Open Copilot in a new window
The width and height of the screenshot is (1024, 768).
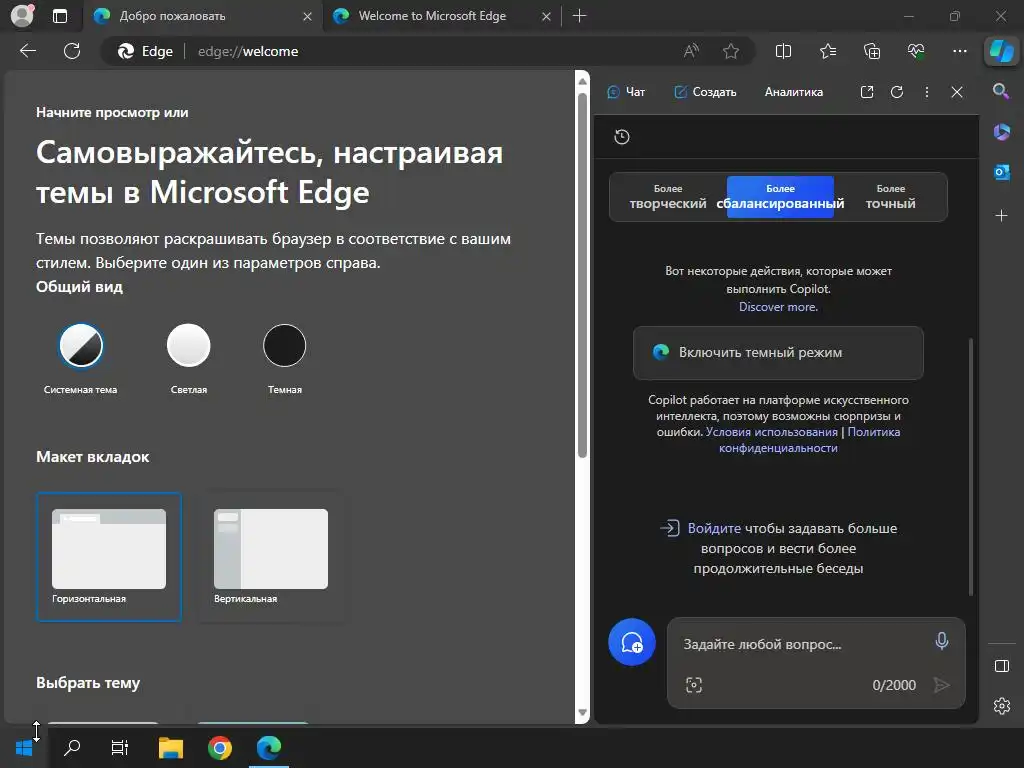[x=867, y=92]
